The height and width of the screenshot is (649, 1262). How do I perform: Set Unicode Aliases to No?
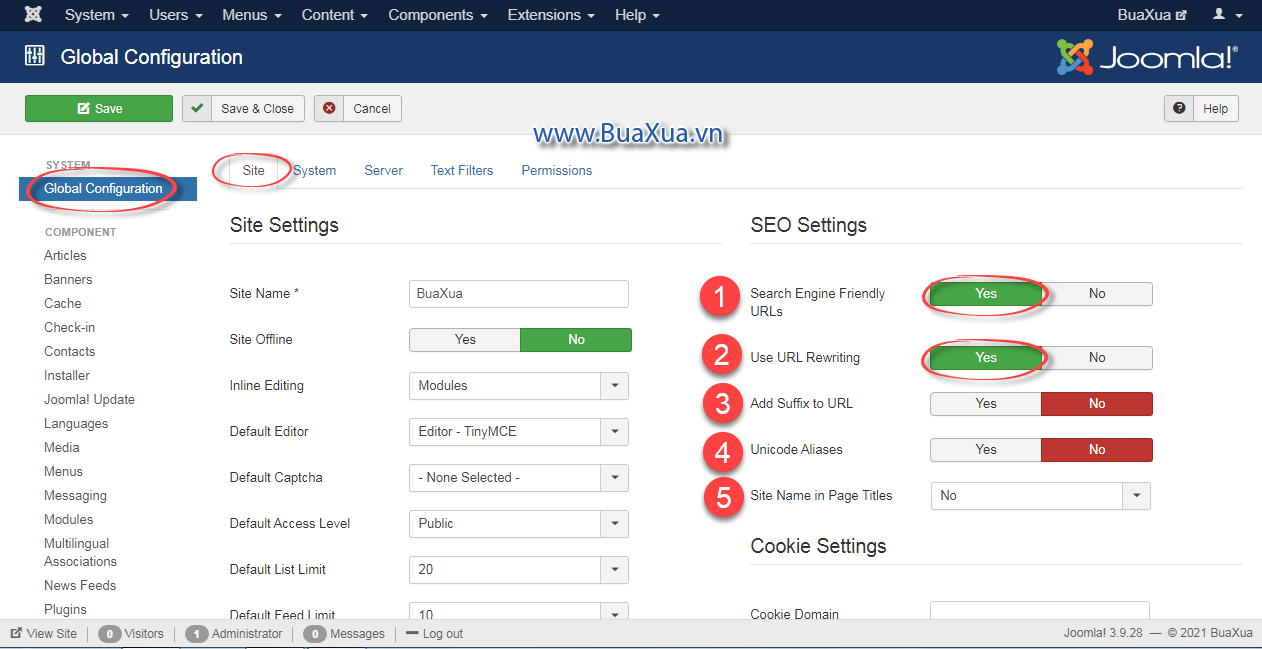(x=1097, y=450)
